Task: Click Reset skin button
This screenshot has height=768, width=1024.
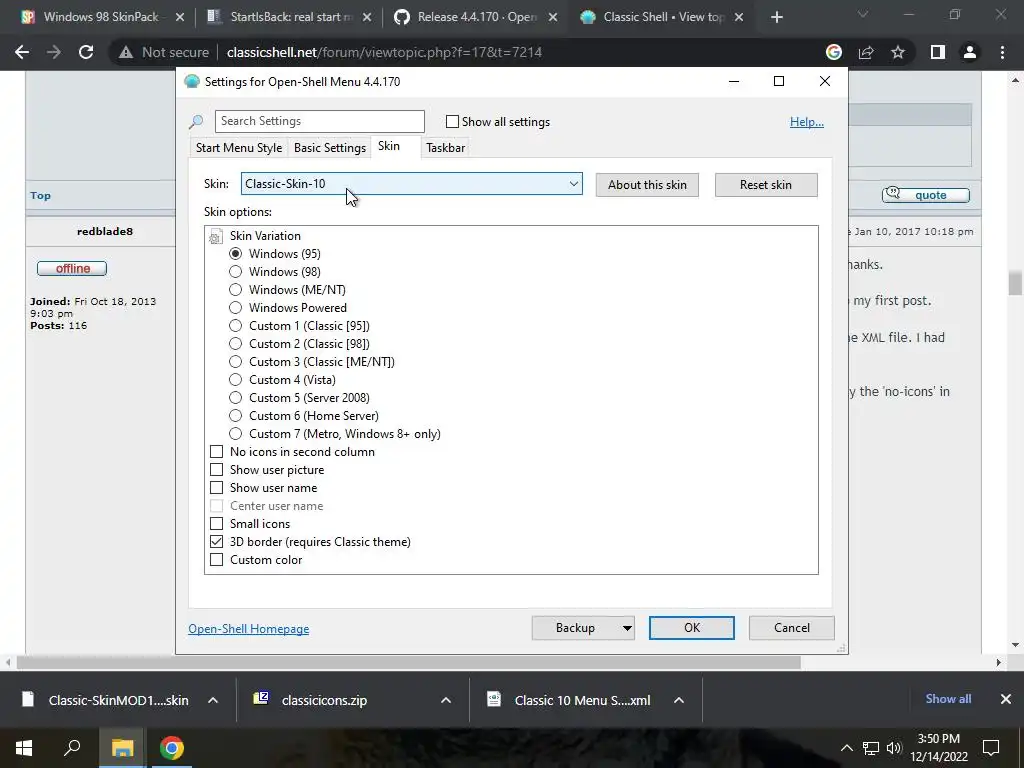Action: point(765,185)
